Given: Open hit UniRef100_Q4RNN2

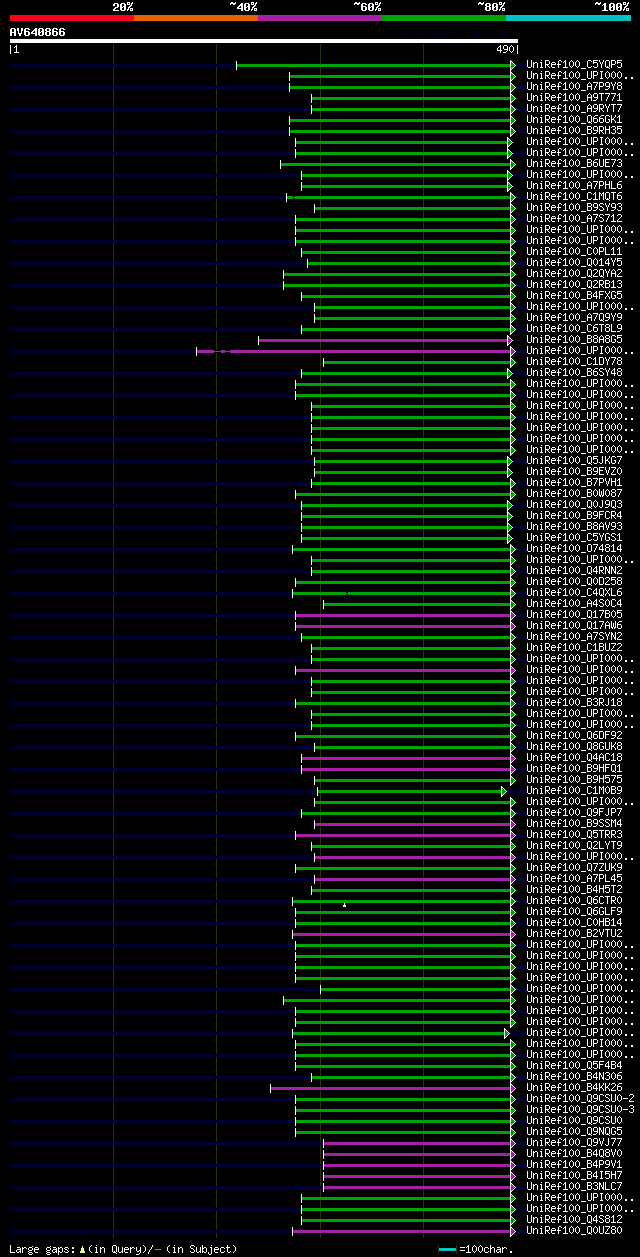Looking at the screenshot, I should (574, 571).
